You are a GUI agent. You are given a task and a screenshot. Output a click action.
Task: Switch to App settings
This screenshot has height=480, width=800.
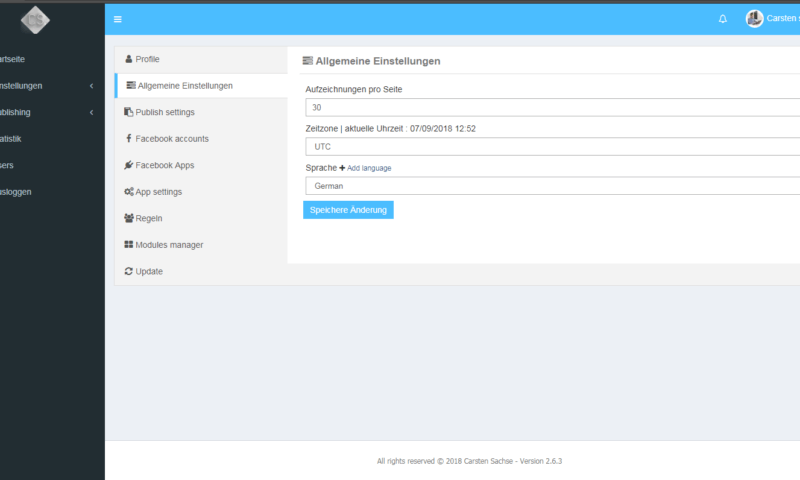coord(201,192)
